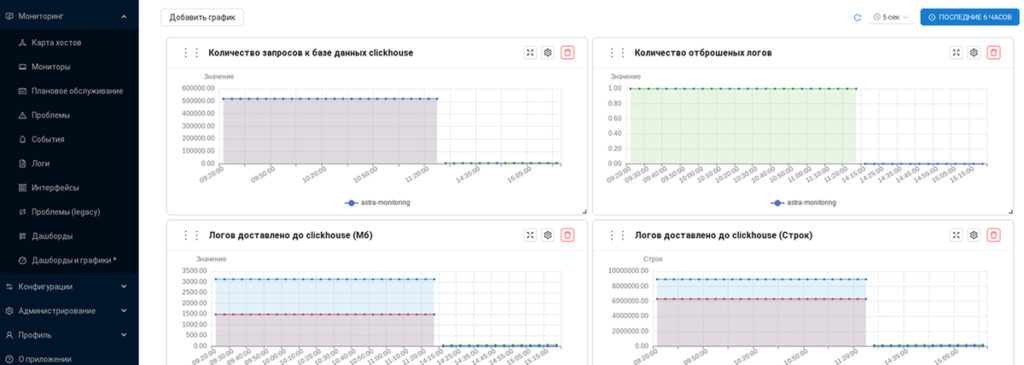Fullscreen the Логов доставлено (Мб) chart
The height and width of the screenshot is (365, 1024).
point(530,235)
